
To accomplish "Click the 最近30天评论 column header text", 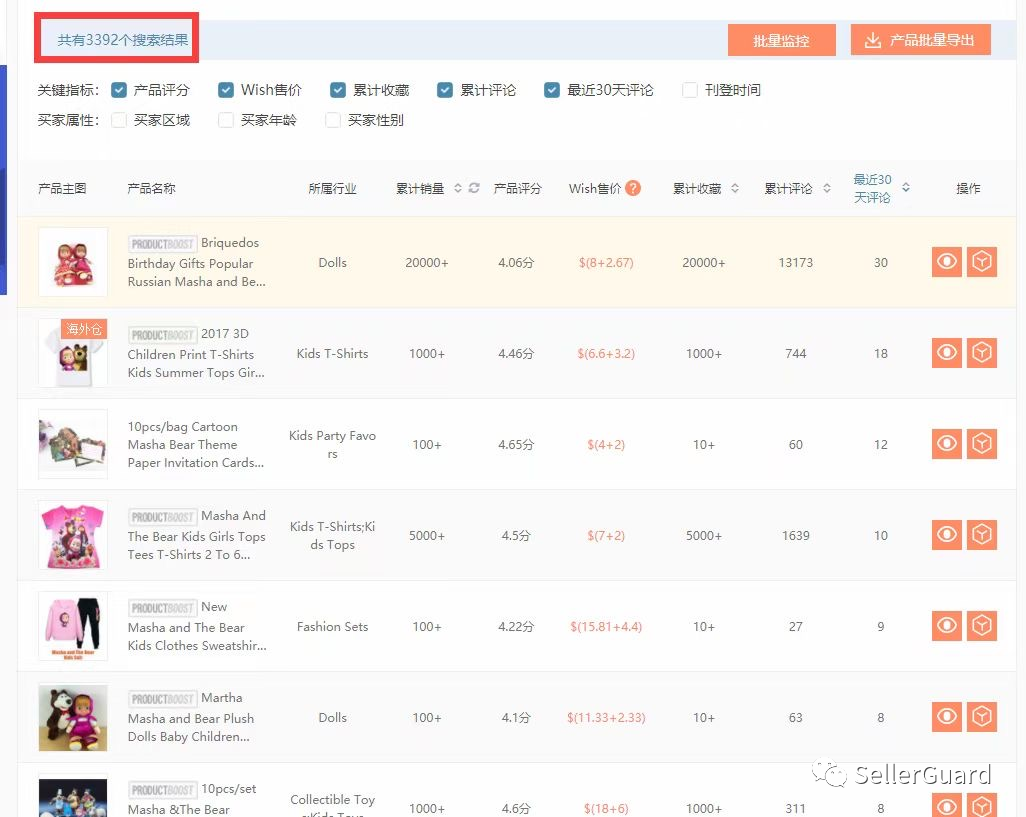I will (x=872, y=188).
